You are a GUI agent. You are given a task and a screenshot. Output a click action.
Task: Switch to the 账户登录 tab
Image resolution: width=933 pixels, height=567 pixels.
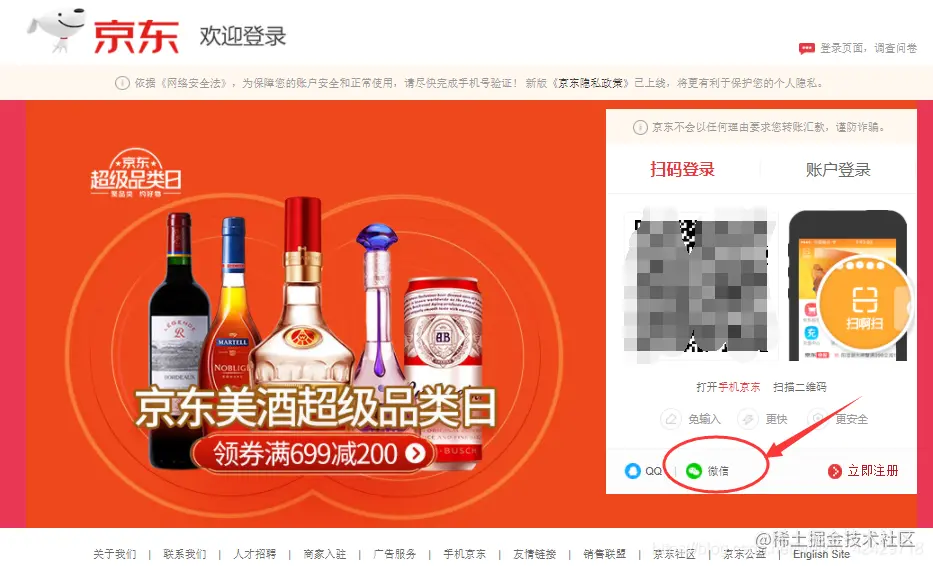point(838,170)
